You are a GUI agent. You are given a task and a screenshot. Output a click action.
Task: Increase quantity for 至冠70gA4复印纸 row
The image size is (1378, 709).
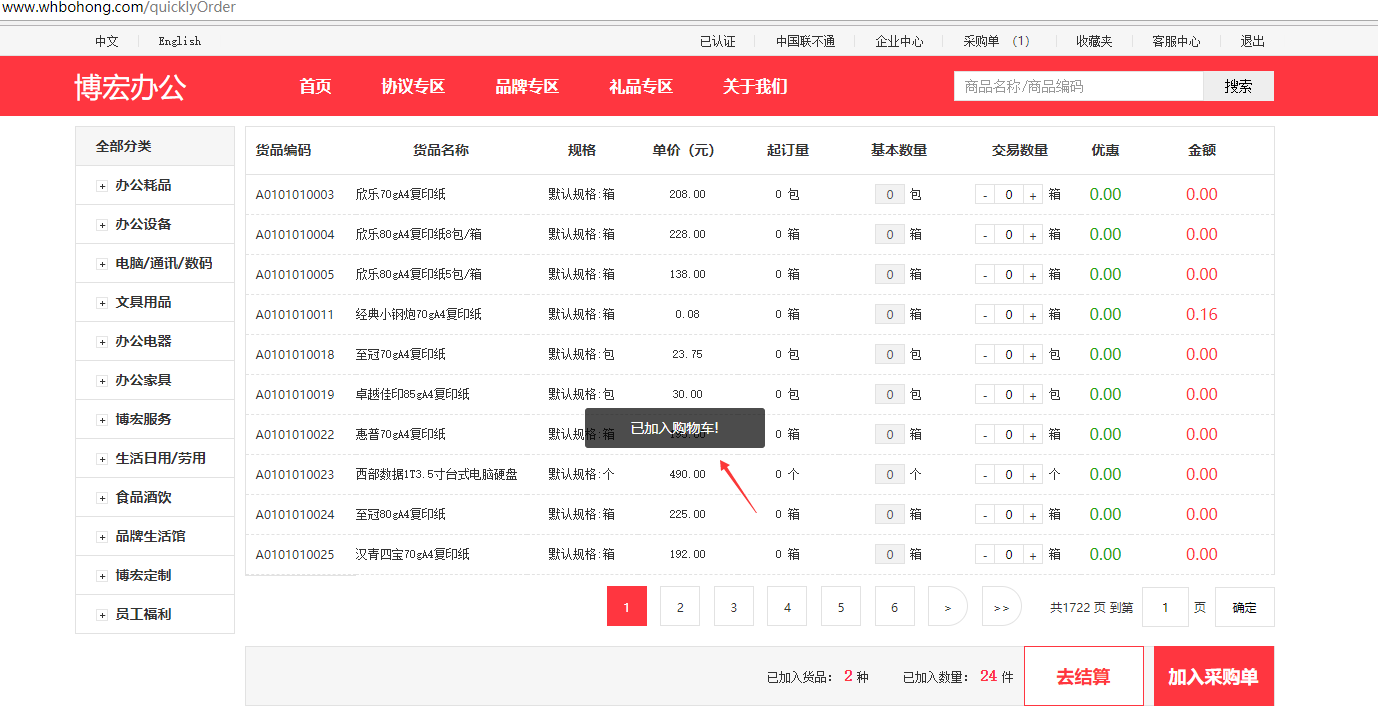tap(1033, 355)
